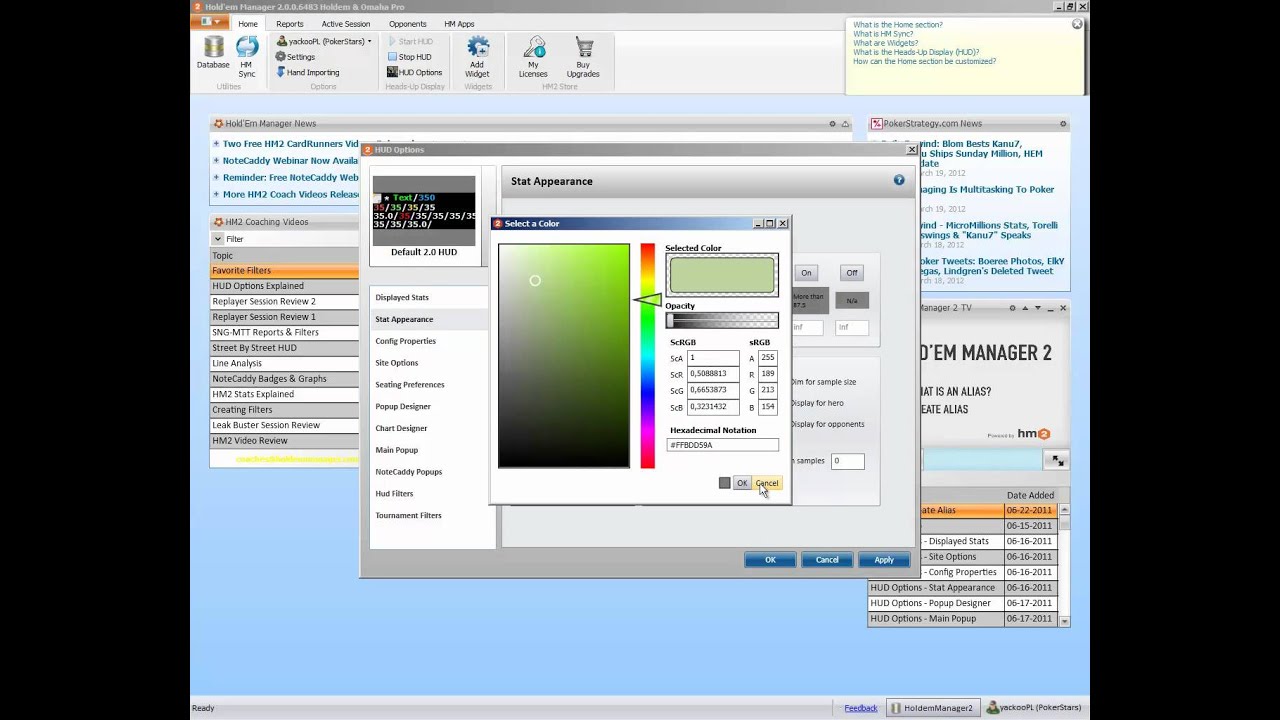
Task: Close the Manager 2 TV widget
Action: (1063, 308)
